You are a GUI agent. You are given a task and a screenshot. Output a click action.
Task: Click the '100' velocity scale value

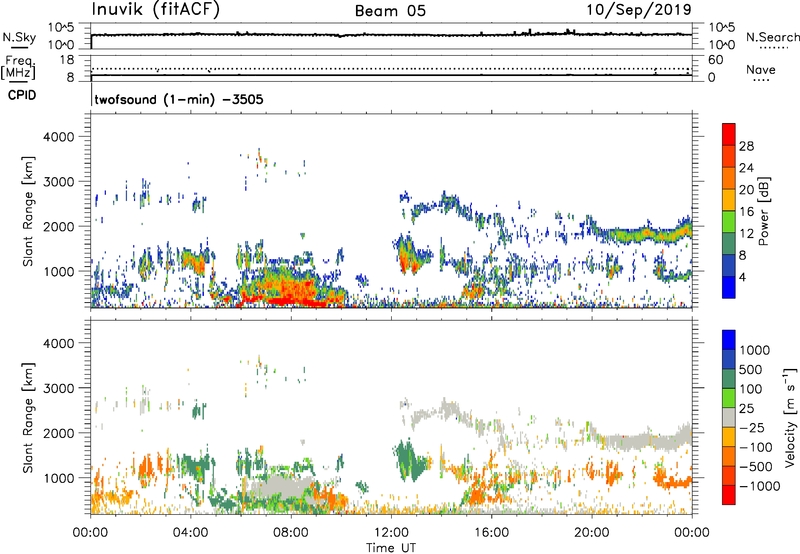point(751,389)
